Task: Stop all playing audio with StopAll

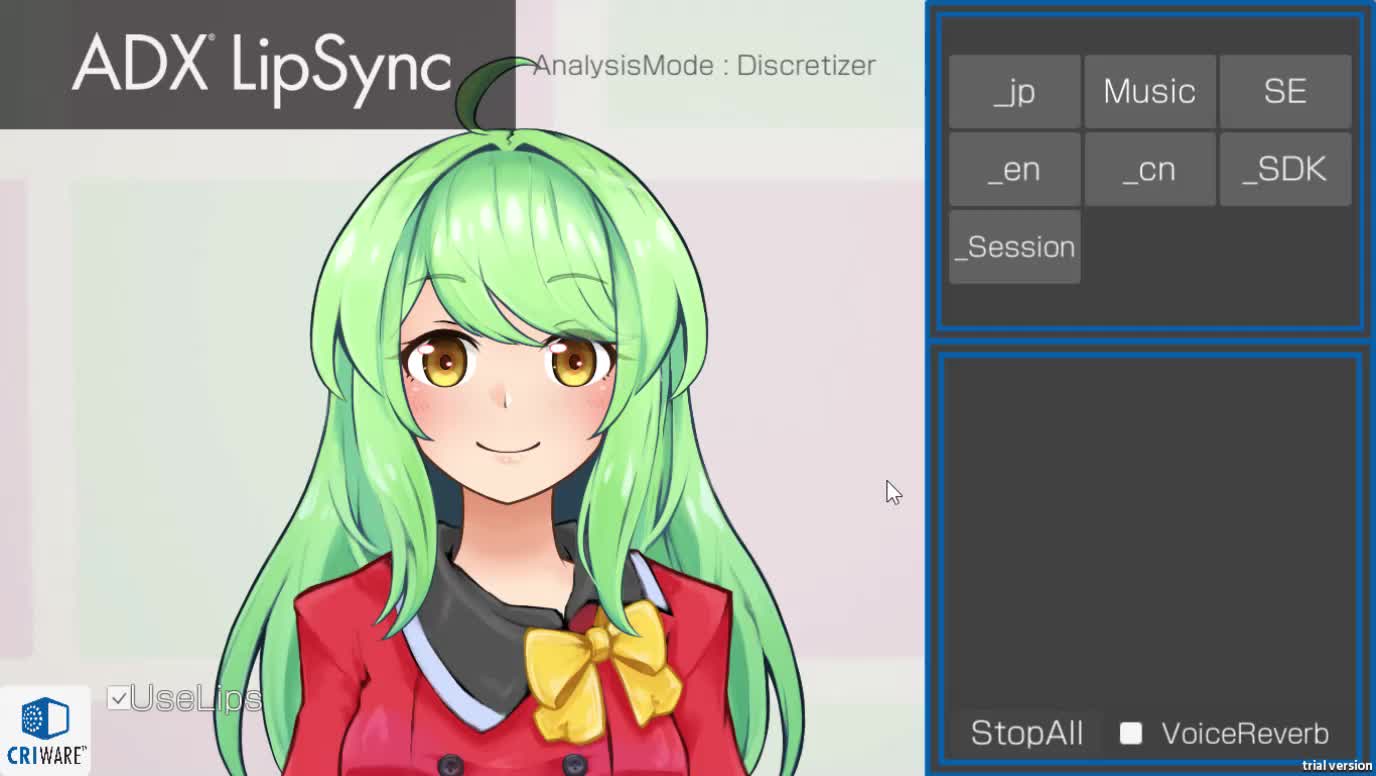Action: tap(1027, 733)
